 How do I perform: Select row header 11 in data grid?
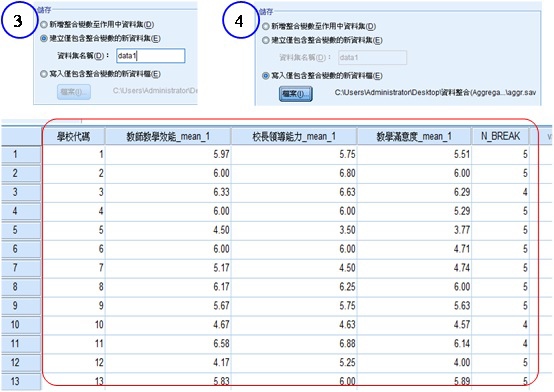[21, 344]
